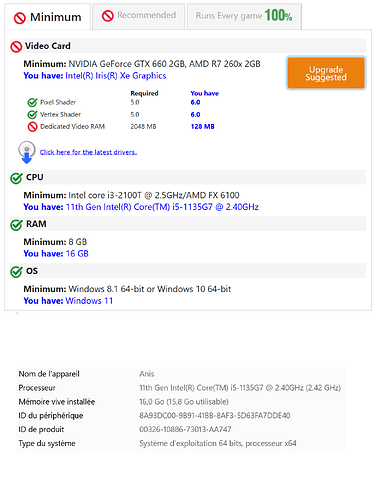Click the i5-1135G7 You have CPU line
The image size is (375, 499).
[141, 207]
